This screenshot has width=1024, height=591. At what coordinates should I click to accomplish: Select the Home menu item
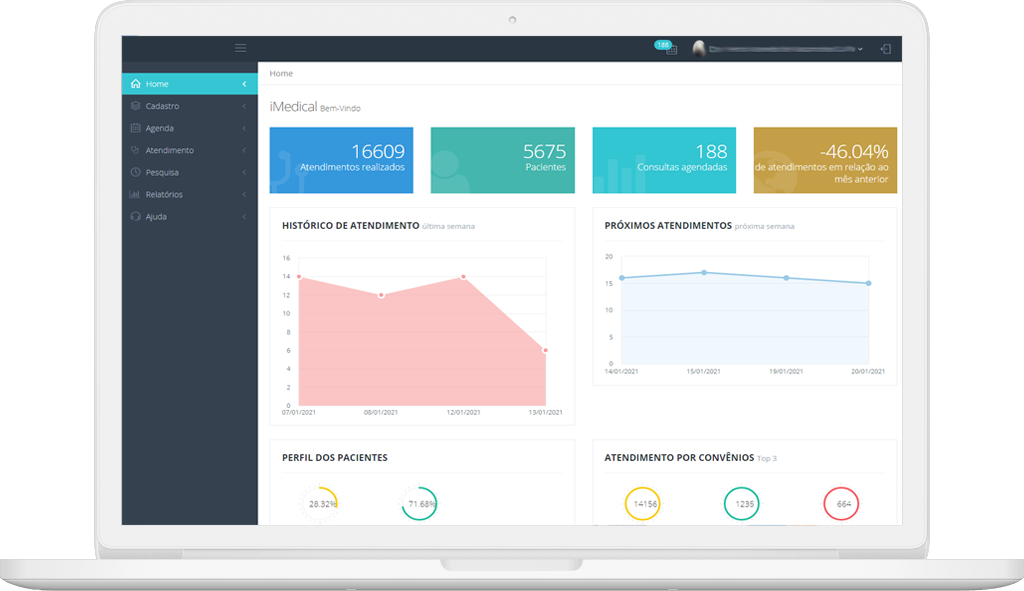189,84
